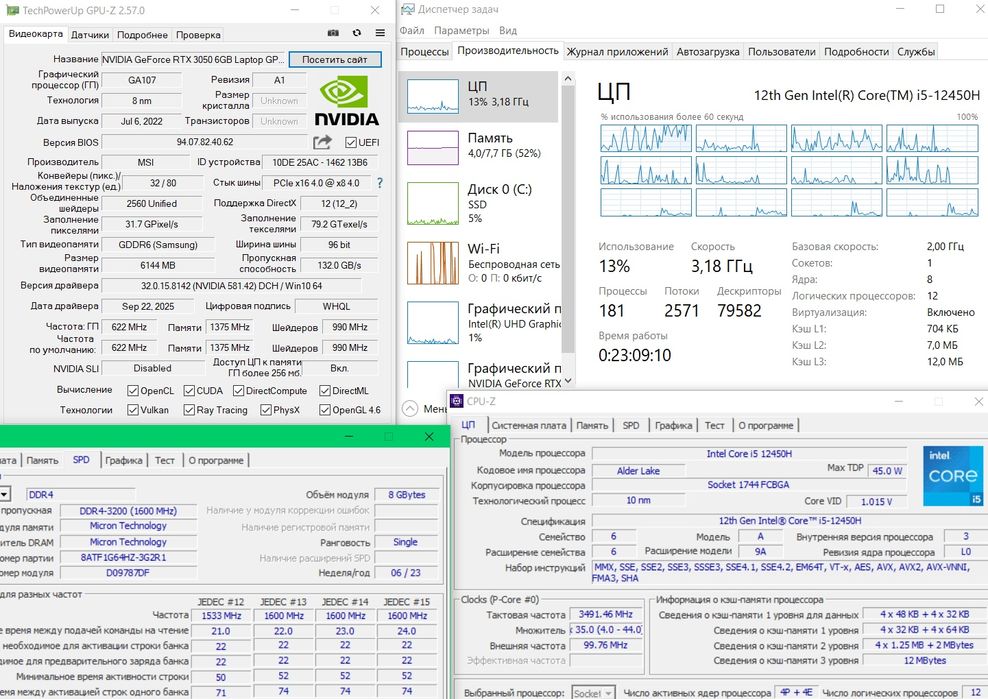Click the driver version field in GPU-Z
The height and width of the screenshot is (699, 988).
pos(231,286)
